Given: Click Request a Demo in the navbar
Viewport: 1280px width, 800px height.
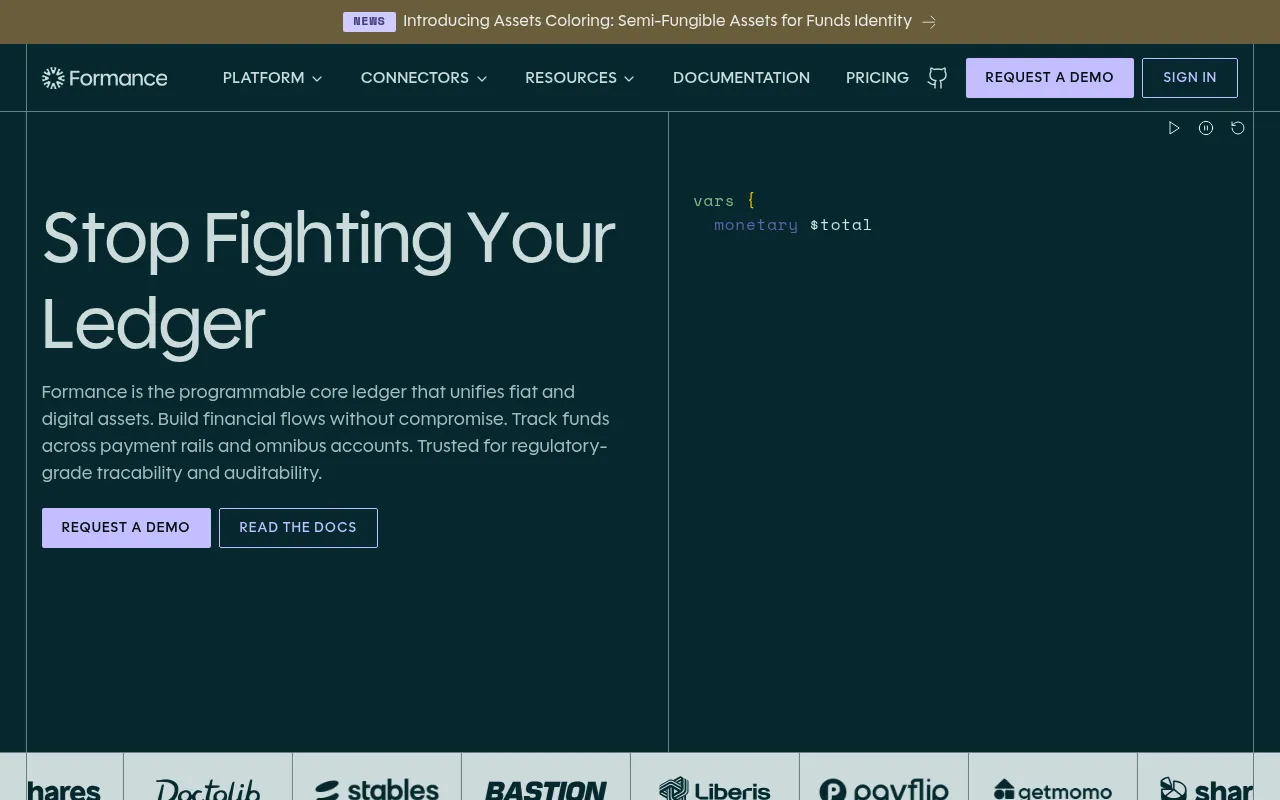Looking at the screenshot, I should pyautogui.click(x=1049, y=78).
